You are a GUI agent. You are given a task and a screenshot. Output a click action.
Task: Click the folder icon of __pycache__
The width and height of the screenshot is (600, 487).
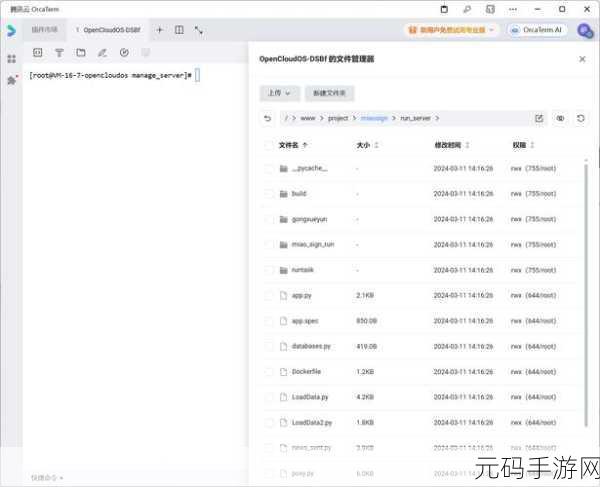coord(284,168)
